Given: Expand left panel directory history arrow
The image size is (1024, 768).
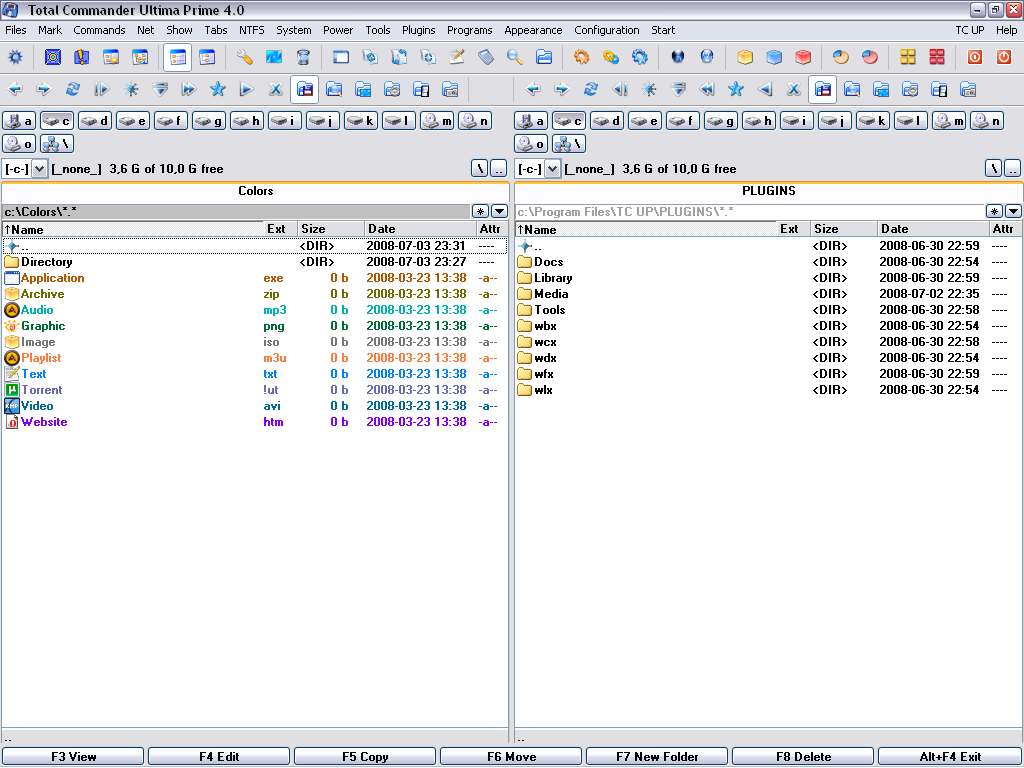Looking at the screenshot, I should tap(499, 211).
